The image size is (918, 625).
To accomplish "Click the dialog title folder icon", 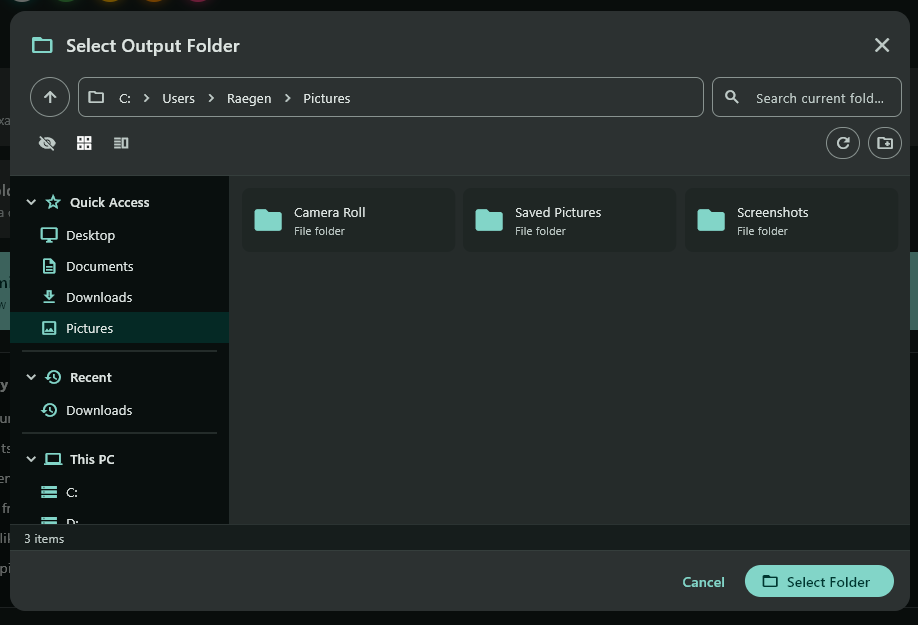I will click(x=42, y=45).
